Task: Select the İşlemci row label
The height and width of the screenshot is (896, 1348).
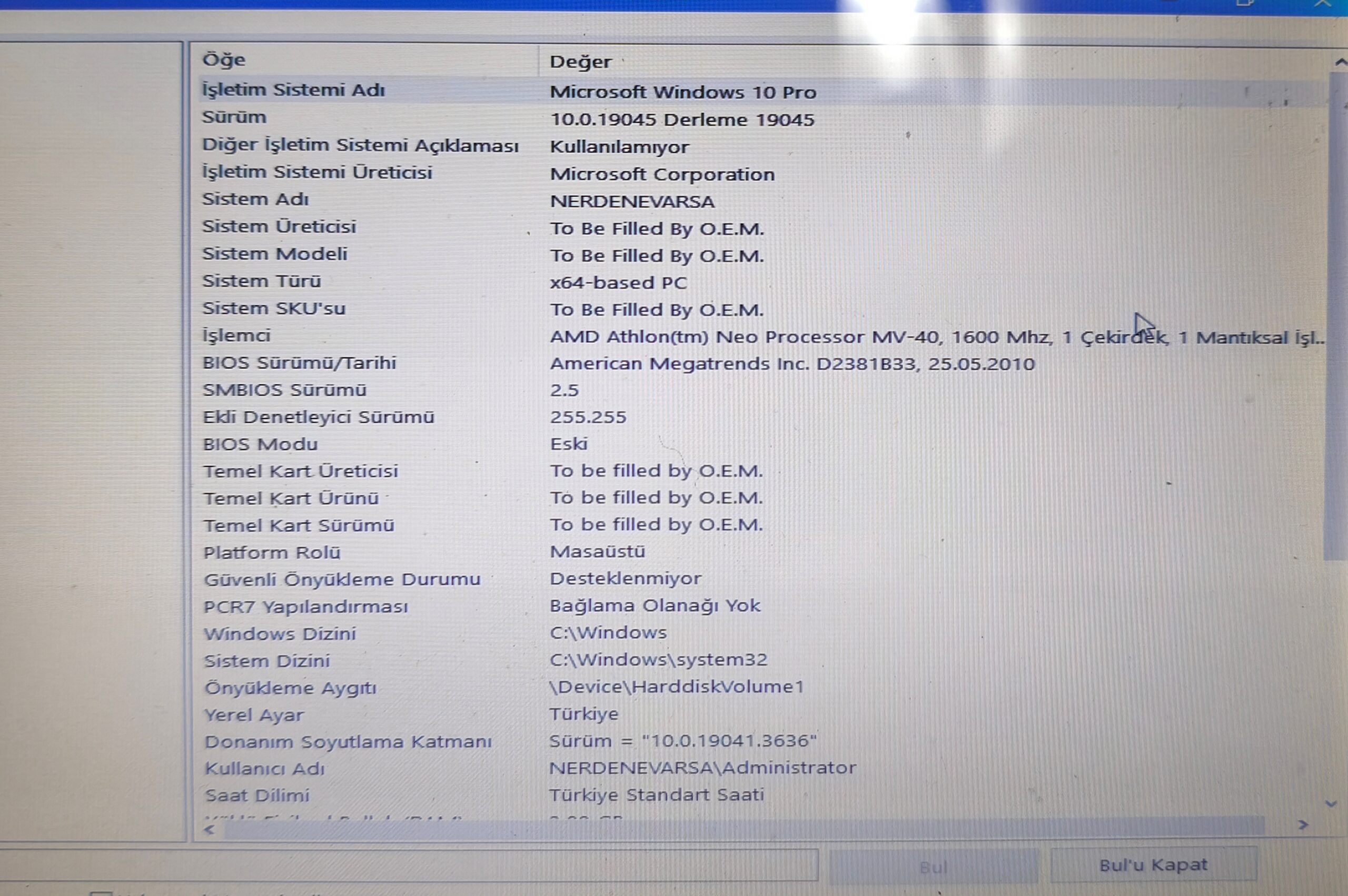Action: point(236,335)
